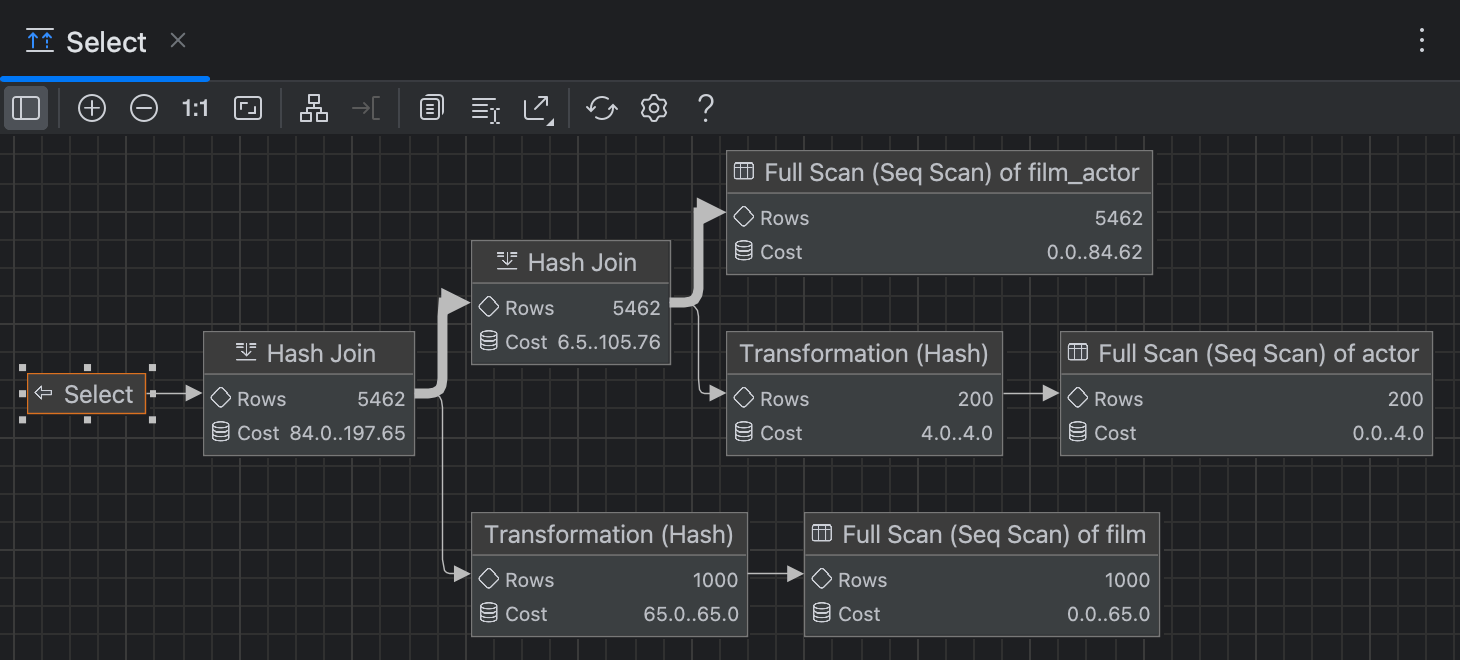Switch to the Select plan tab

pos(105,41)
